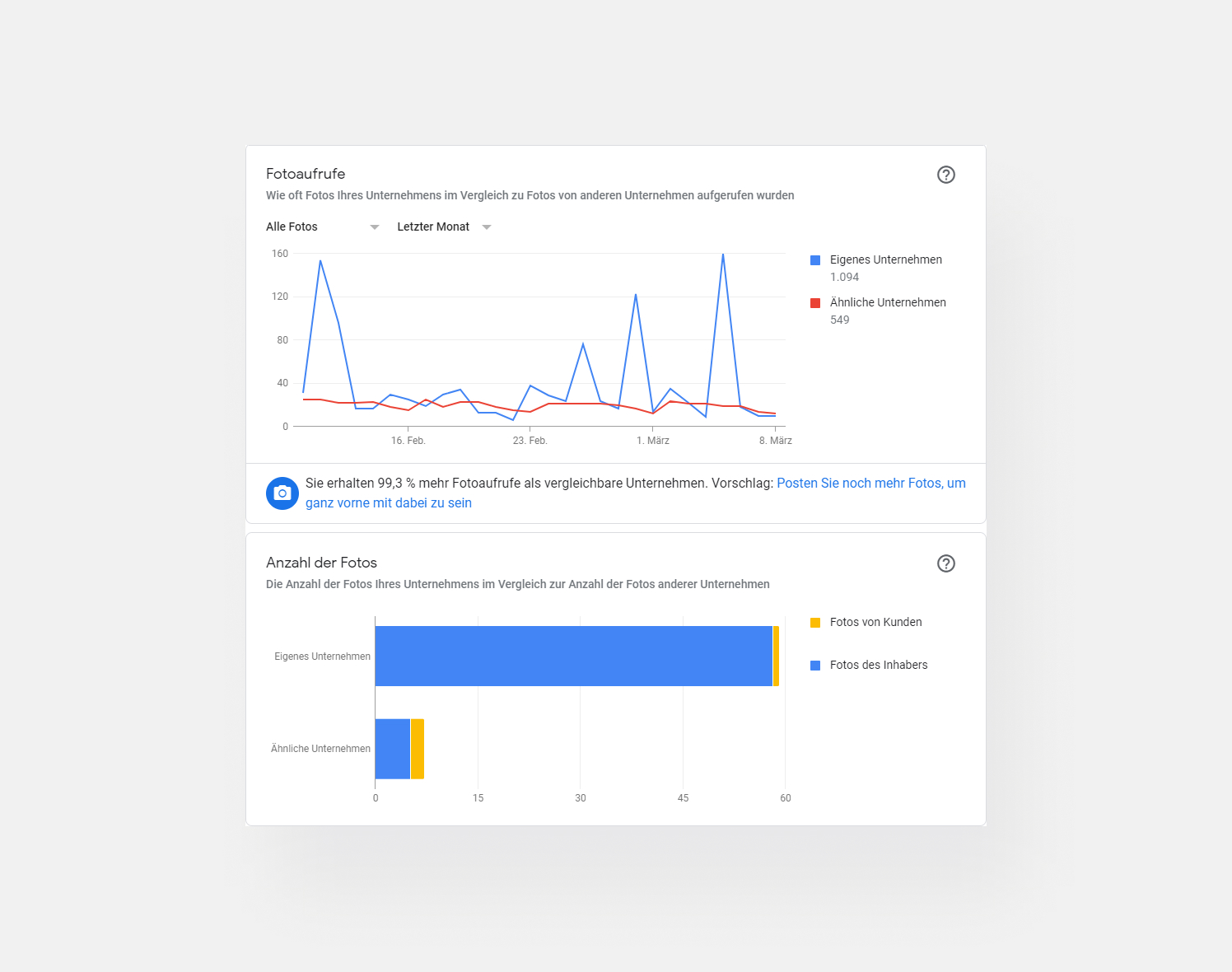This screenshot has width=1232, height=972.
Task: Expand the Letzter Monat time range dropdown
Action: pos(443,227)
